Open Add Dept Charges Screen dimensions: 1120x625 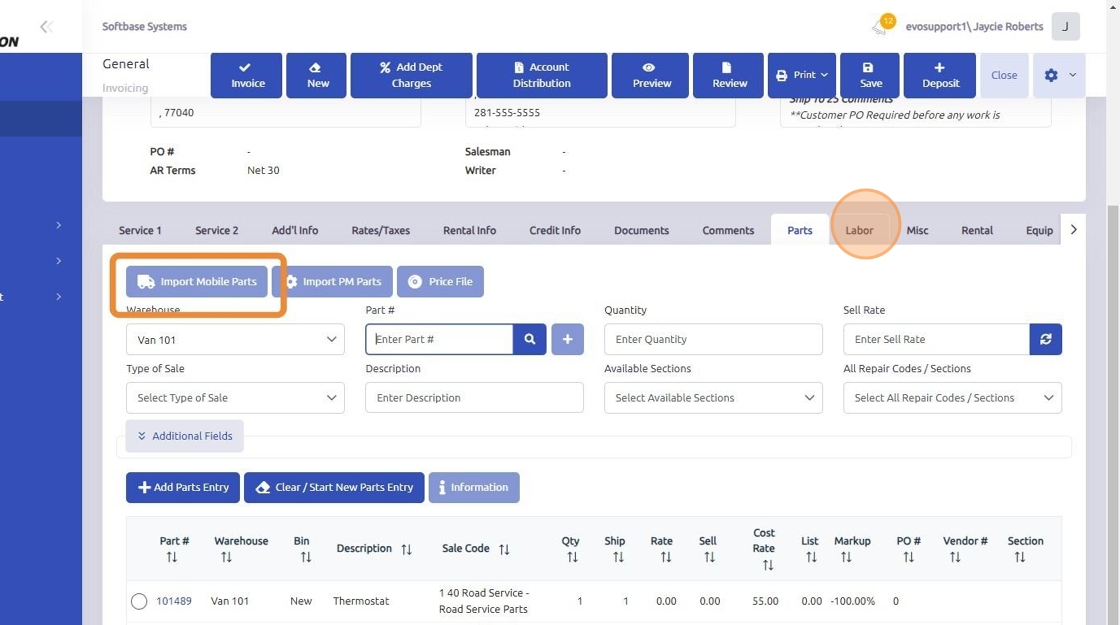(411, 75)
